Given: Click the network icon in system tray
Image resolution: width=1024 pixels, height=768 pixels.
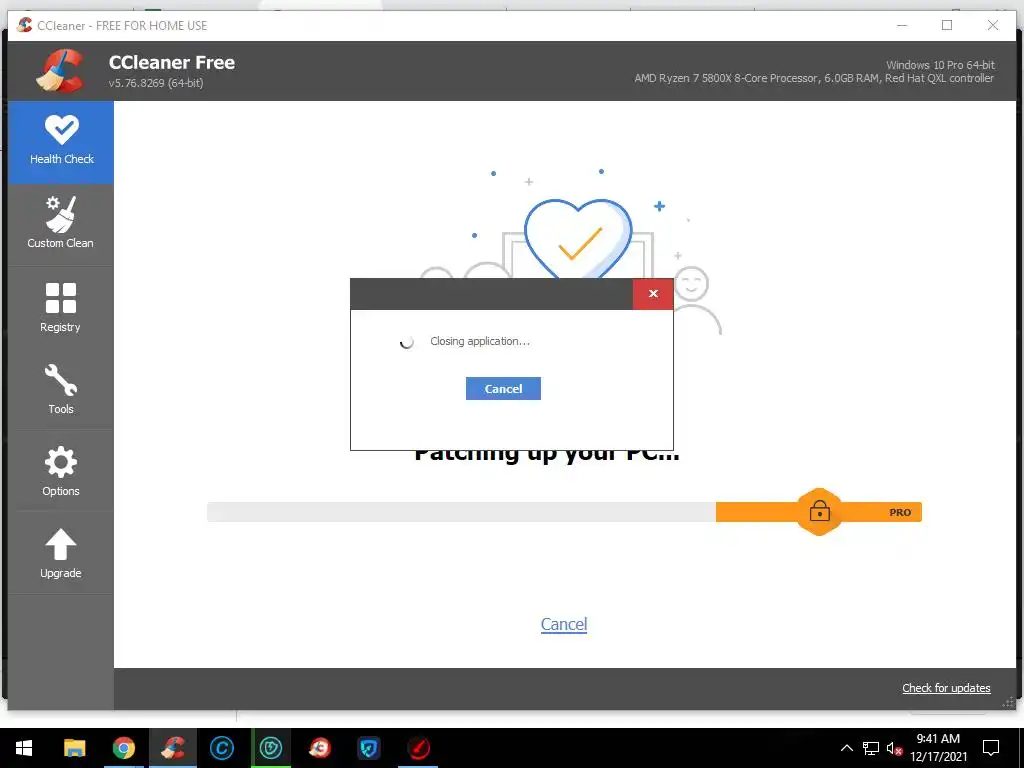Looking at the screenshot, I should coord(871,748).
